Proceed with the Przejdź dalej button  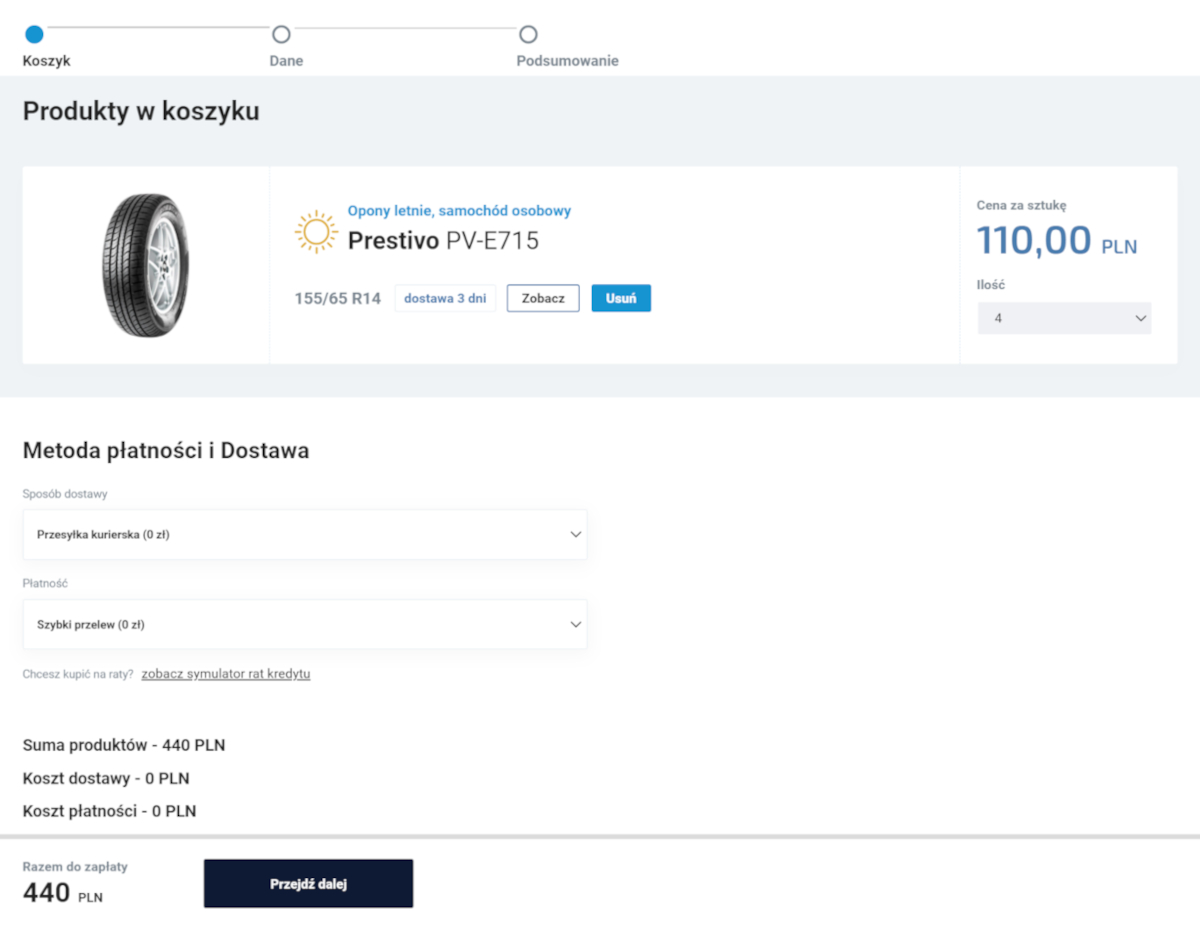[x=308, y=884]
